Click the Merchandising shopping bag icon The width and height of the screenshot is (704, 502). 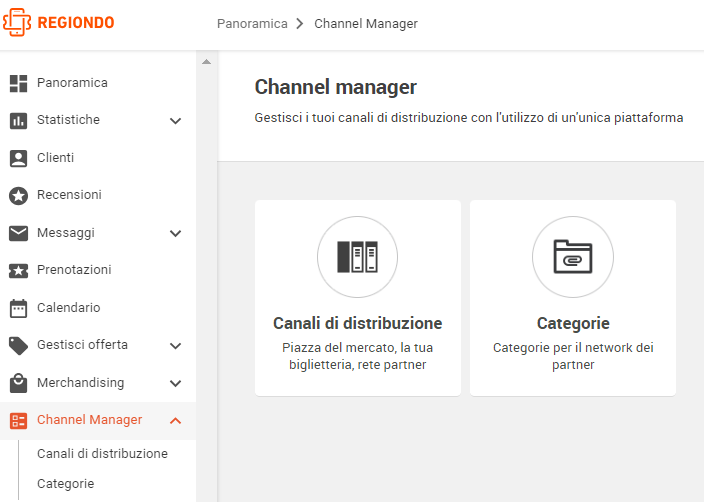click(18, 383)
